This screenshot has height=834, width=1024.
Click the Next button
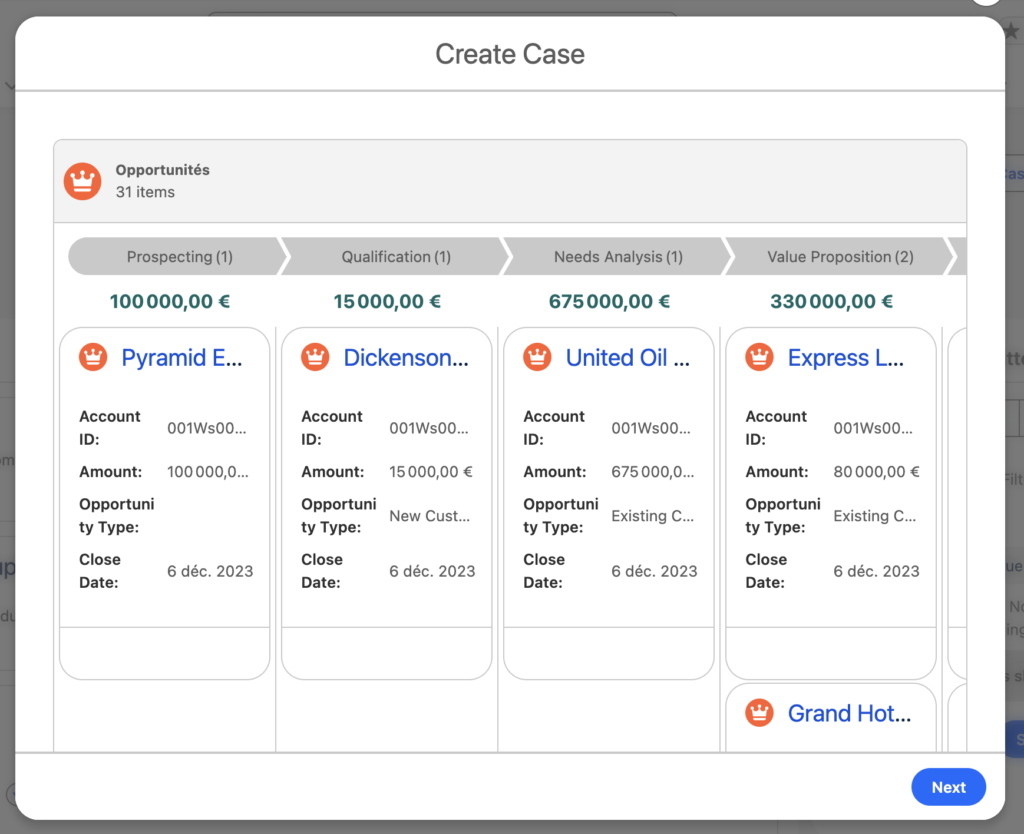coord(948,787)
